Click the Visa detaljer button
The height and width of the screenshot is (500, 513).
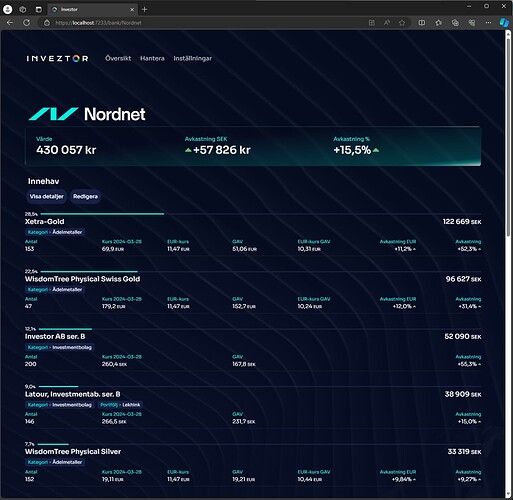click(46, 196)
